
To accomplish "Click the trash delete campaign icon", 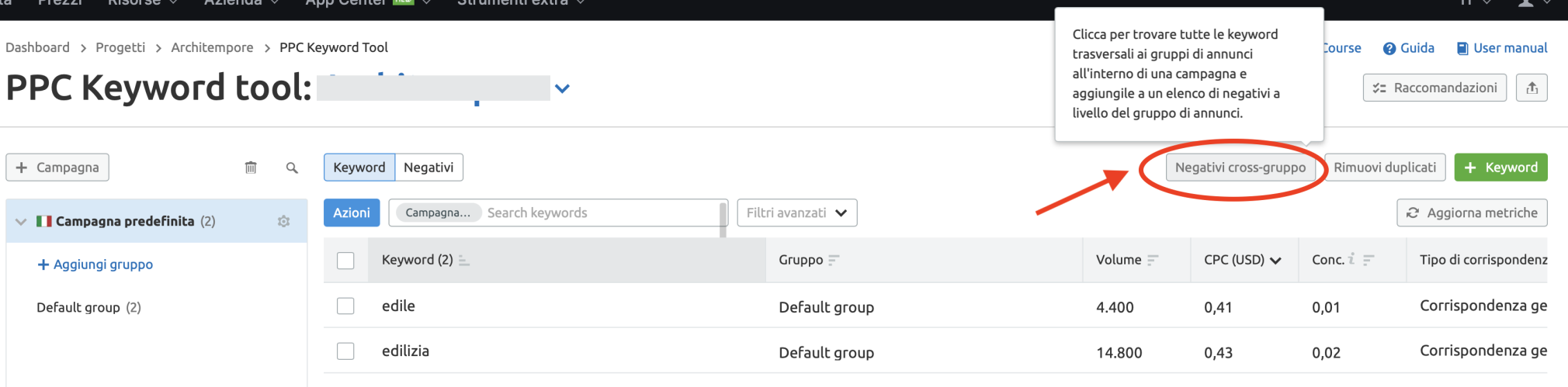I will pos(251,168).
